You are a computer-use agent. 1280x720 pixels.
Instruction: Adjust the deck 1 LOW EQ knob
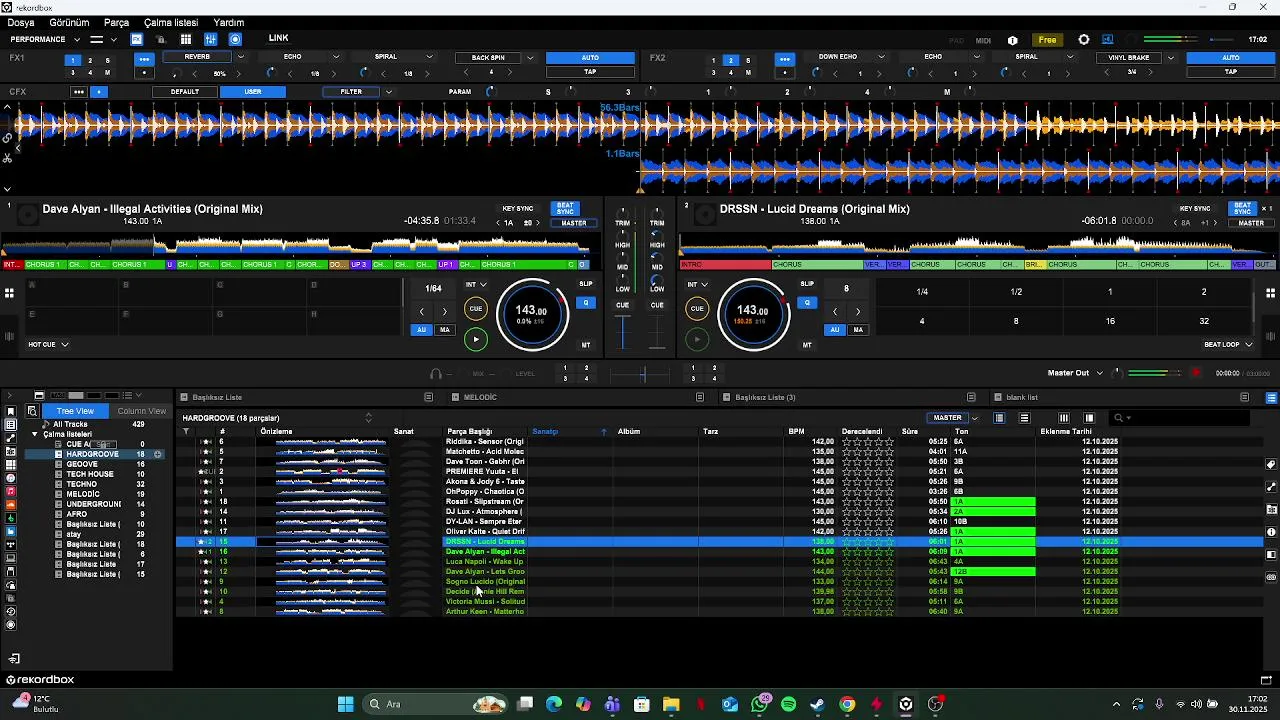pos(623,281)
